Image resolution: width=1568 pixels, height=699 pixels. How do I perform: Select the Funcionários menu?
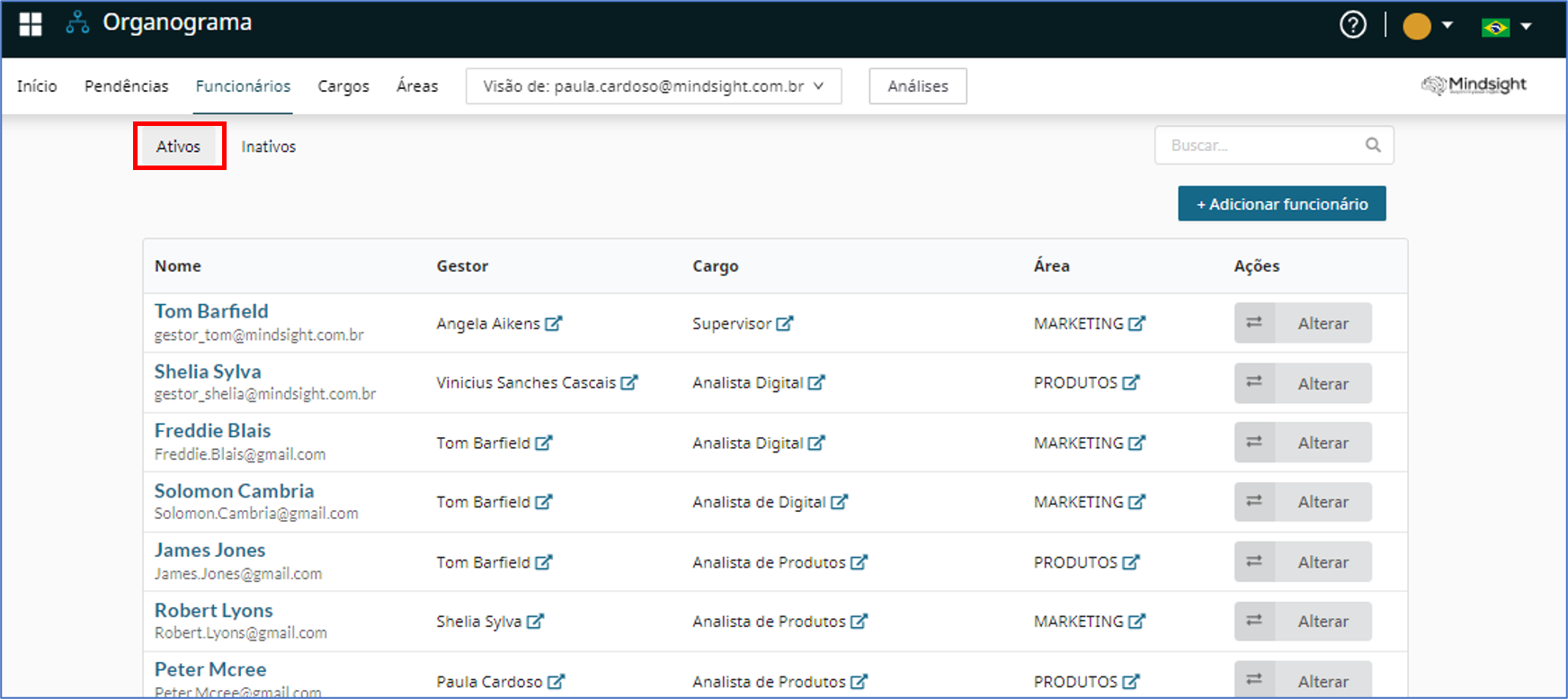(244, 86)
